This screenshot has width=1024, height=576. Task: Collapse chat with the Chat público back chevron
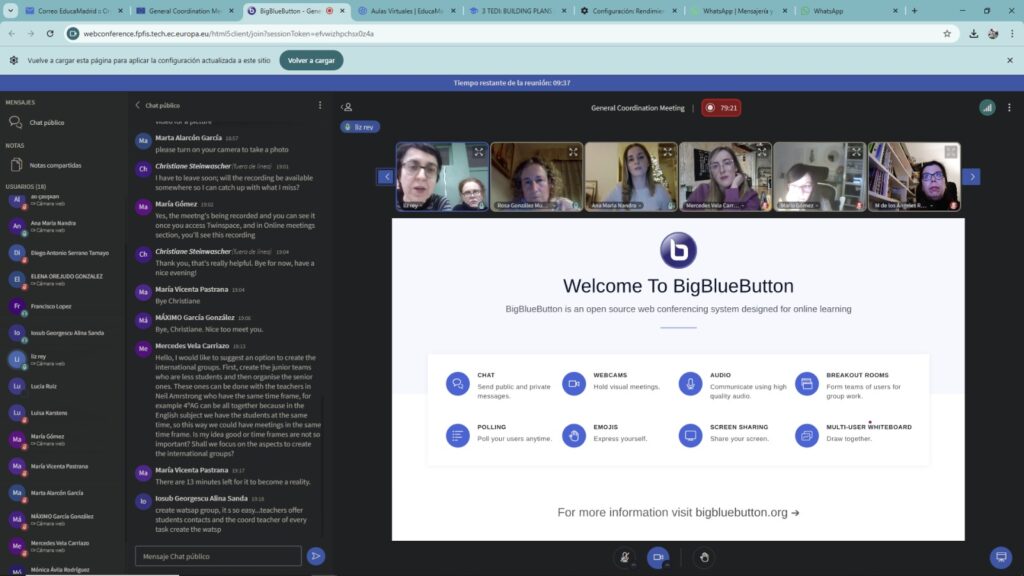[x=138, y=105]
